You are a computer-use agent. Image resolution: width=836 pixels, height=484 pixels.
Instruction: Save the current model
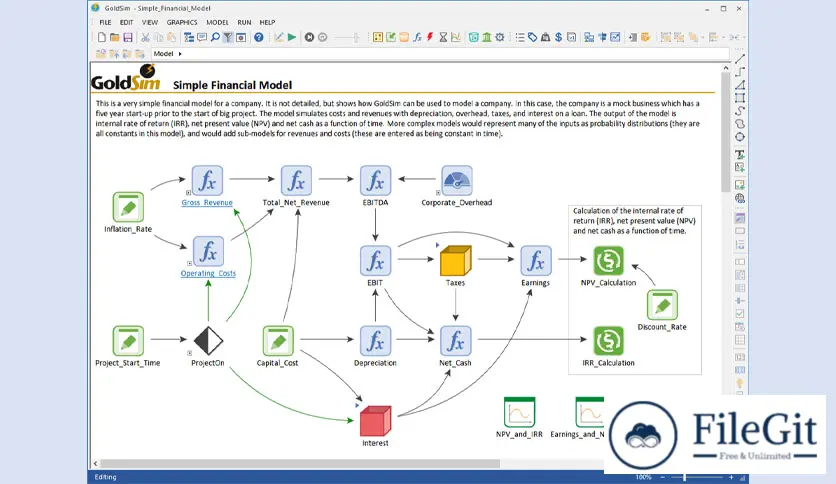point(128,37)
